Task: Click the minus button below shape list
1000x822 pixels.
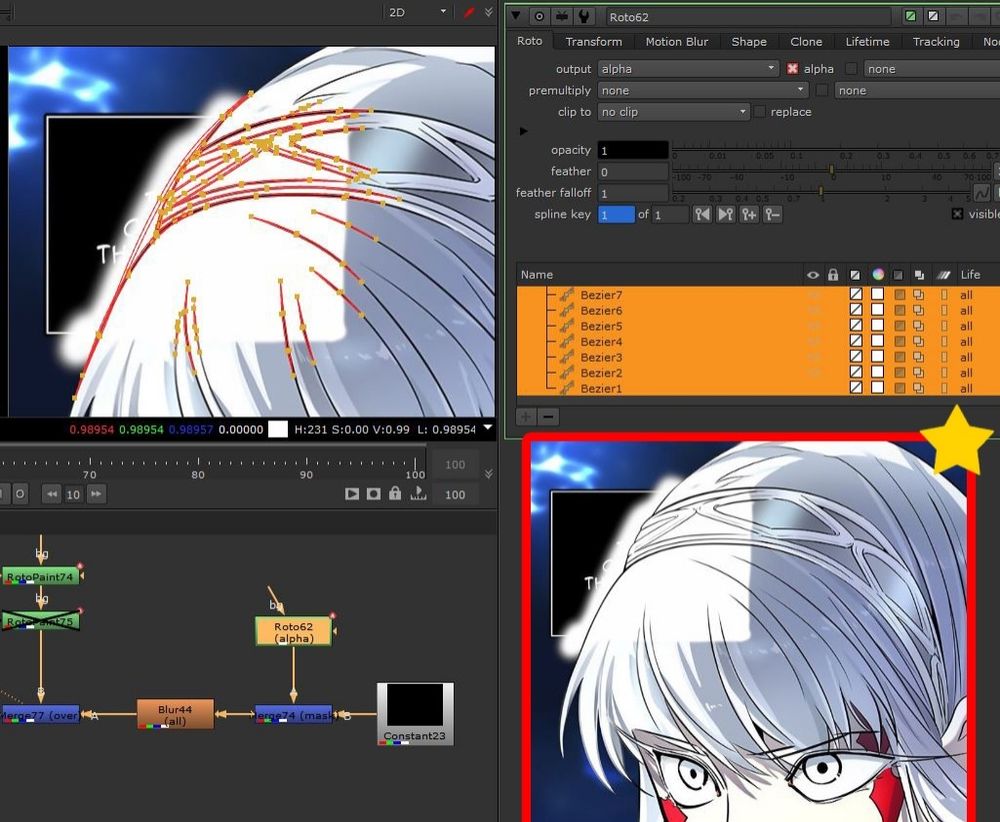Action: click(548, 417)
